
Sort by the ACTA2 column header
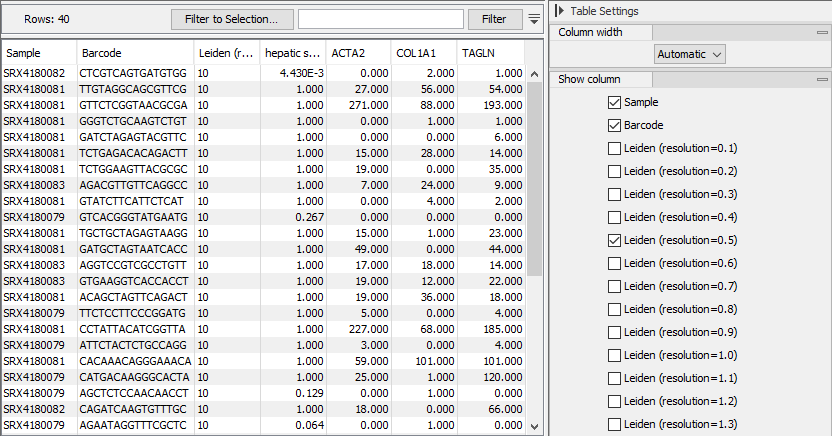[x=358, y=53]
